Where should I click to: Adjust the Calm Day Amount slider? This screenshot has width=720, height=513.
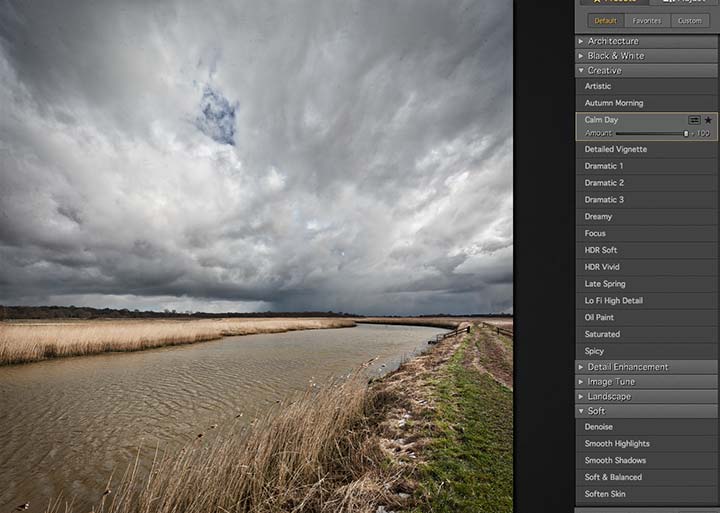pyautogui.click(x=652, y=134)
